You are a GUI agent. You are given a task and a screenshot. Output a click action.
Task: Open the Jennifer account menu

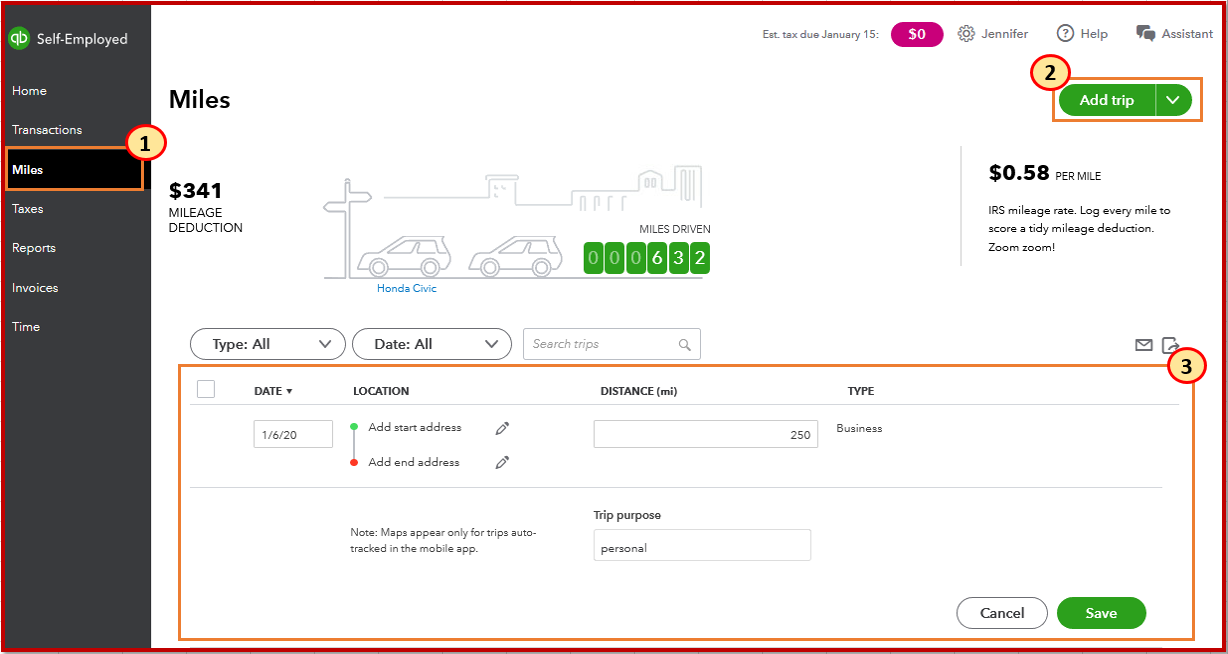click(1004, 34)
